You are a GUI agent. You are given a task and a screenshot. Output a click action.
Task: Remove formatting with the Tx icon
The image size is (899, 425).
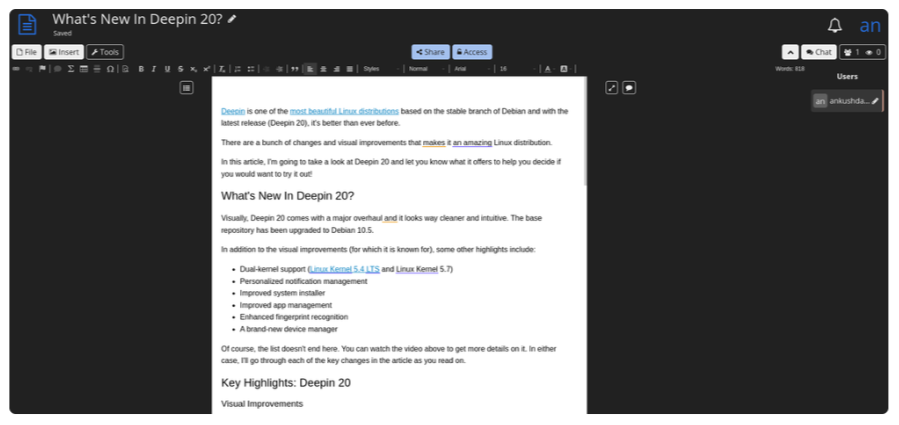(x=222, y=69)
